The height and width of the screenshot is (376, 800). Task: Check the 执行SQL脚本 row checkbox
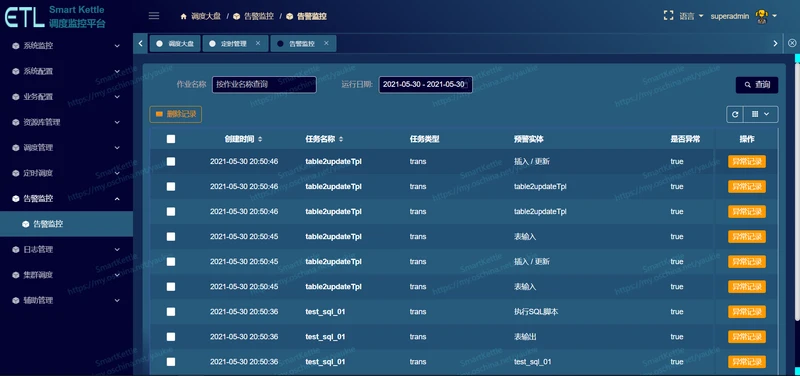pos(171,312)
